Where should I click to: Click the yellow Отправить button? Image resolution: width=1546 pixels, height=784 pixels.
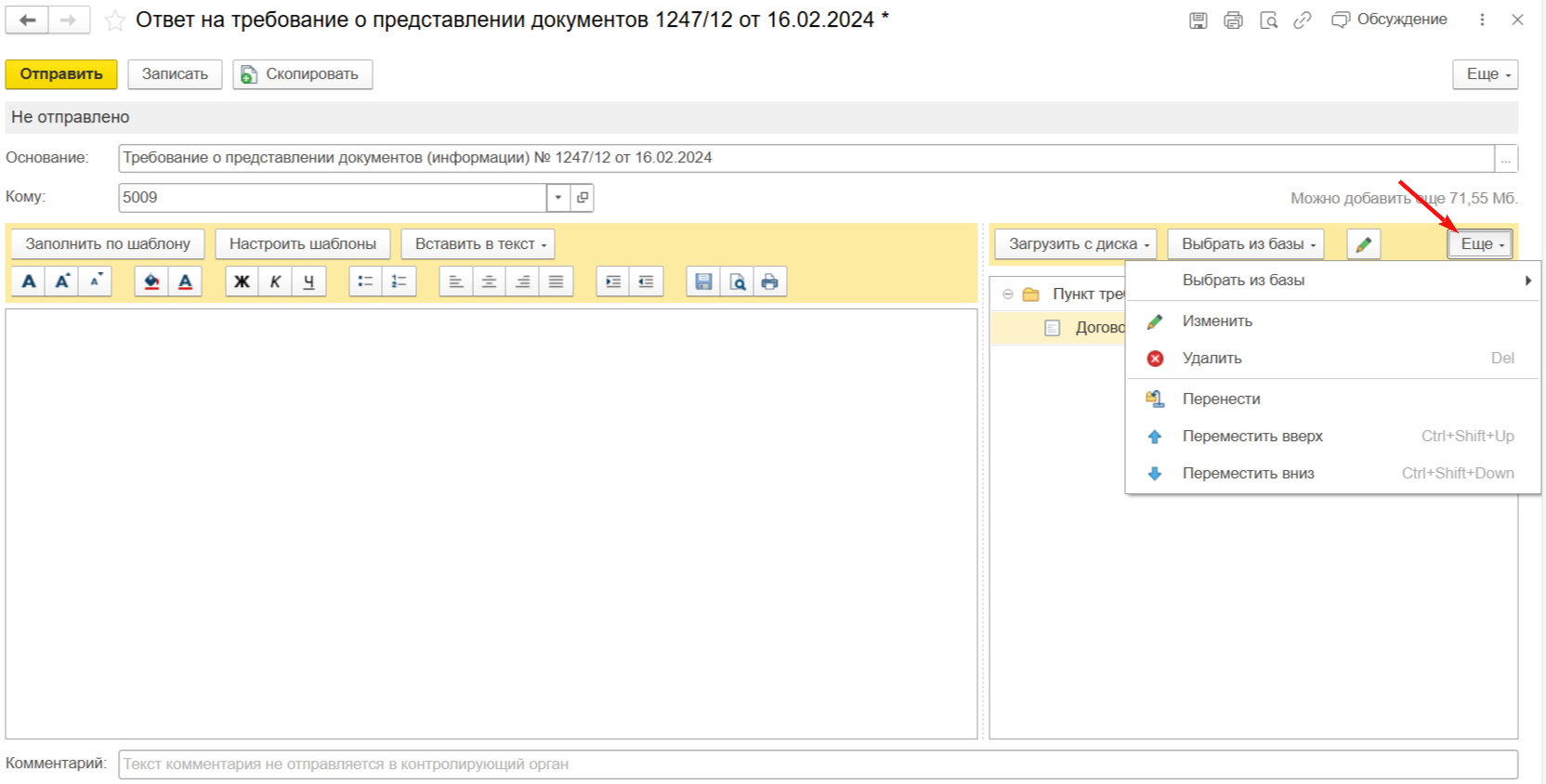click(x=61, y=74)
